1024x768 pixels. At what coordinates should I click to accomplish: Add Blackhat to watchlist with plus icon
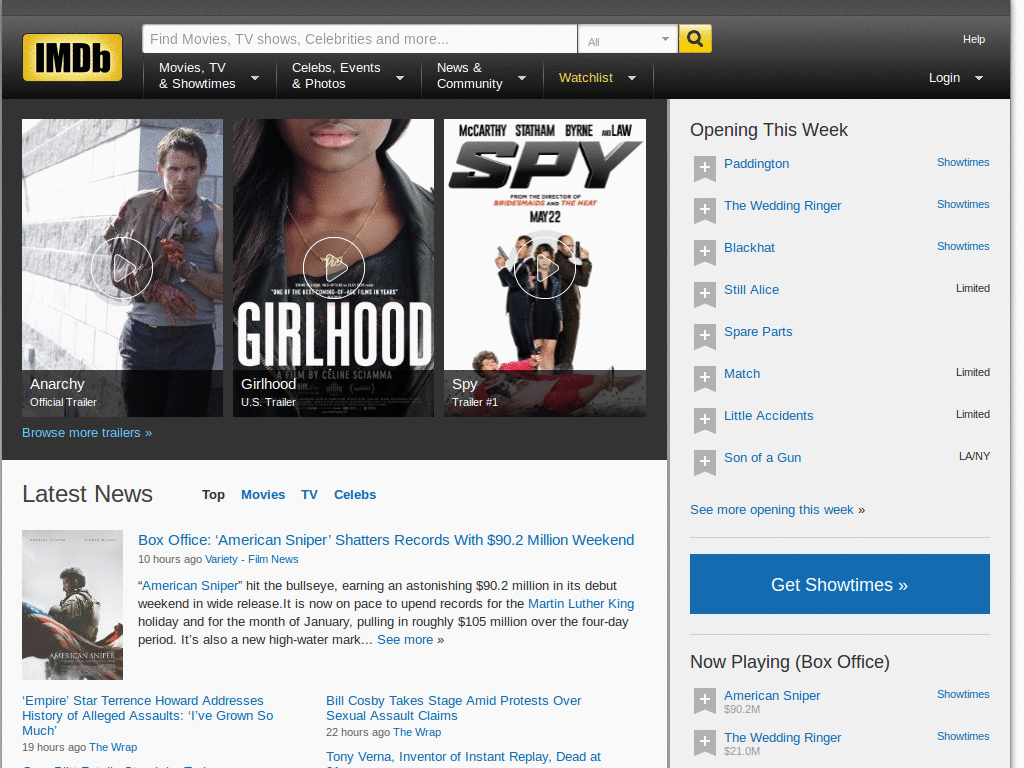coord(705,252)
